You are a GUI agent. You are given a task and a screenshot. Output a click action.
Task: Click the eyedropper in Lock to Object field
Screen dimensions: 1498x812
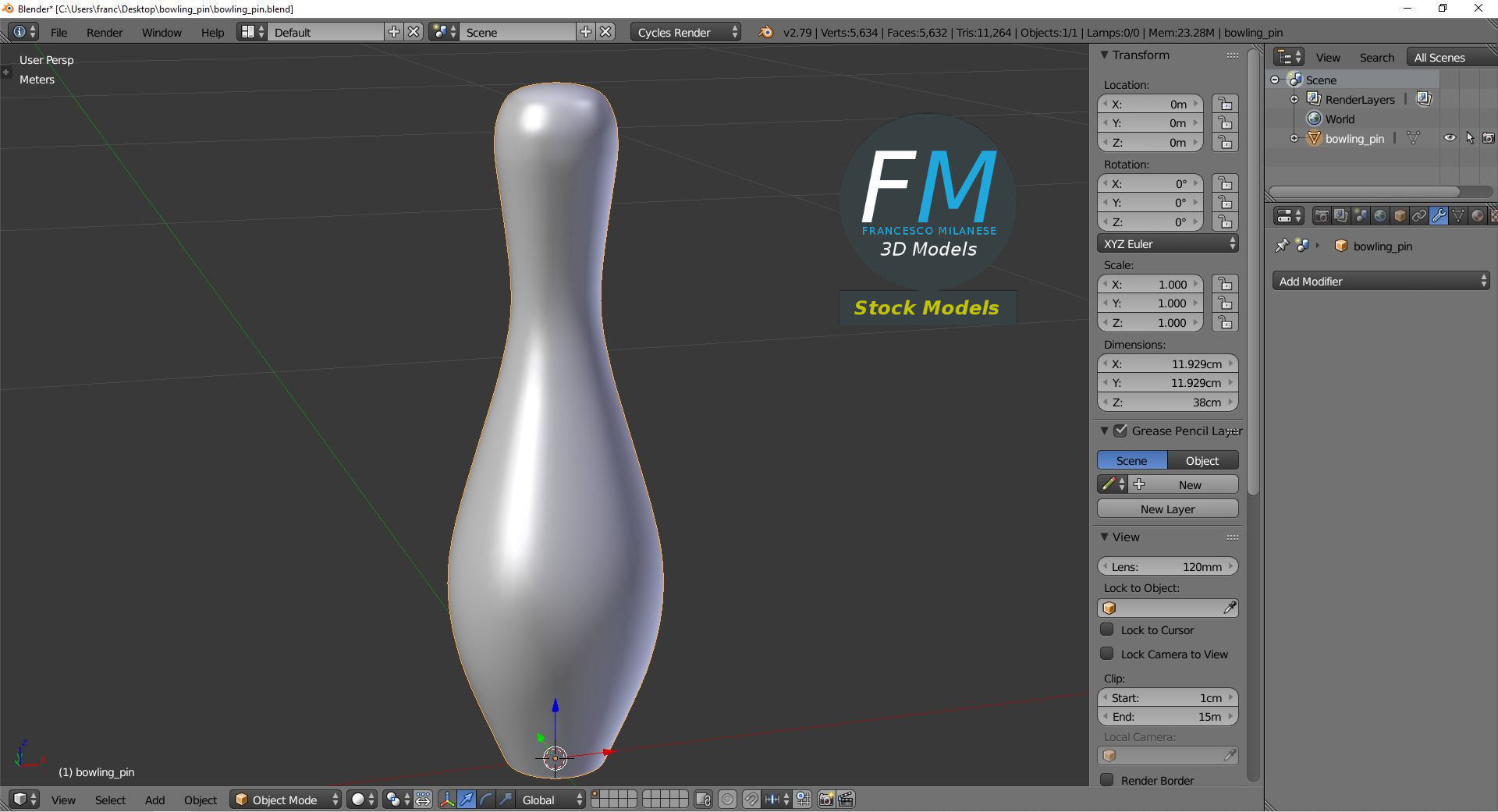(x=1230, y=608)
